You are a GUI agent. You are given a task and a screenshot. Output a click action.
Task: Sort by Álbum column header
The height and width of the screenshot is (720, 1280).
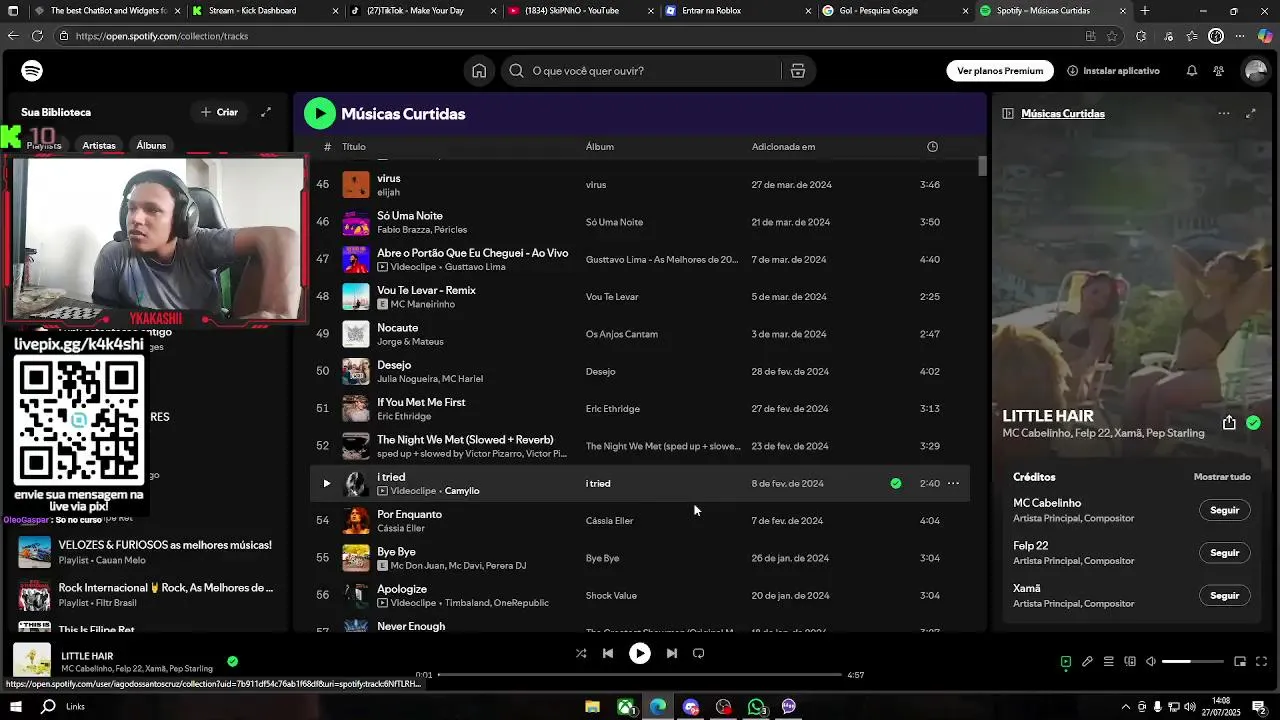click(x=600, y=147)
